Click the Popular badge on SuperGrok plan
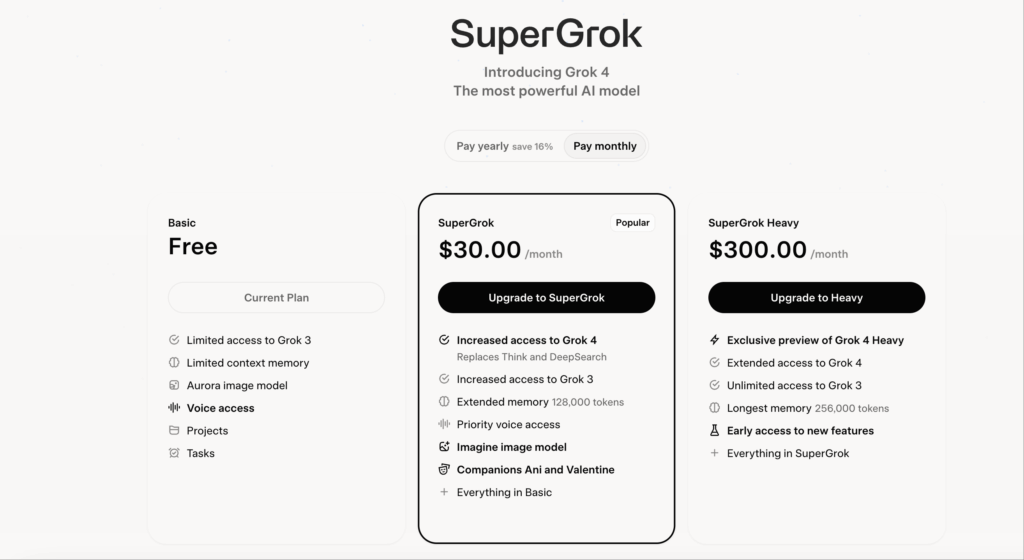 pos(632,223)
